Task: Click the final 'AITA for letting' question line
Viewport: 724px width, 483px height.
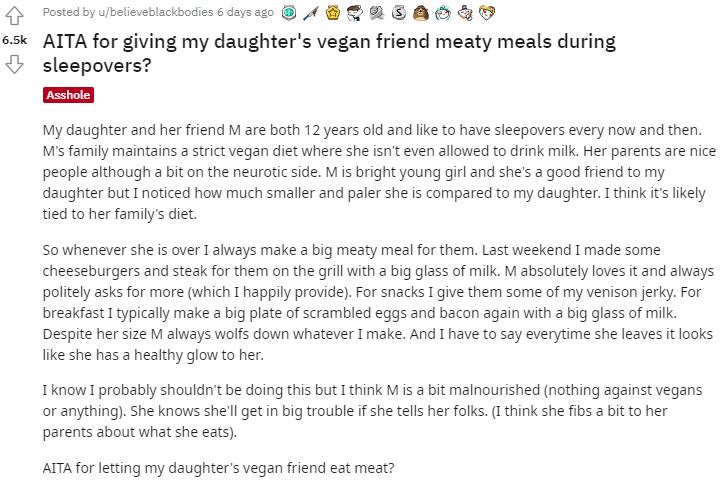Action: click(218, 468)
